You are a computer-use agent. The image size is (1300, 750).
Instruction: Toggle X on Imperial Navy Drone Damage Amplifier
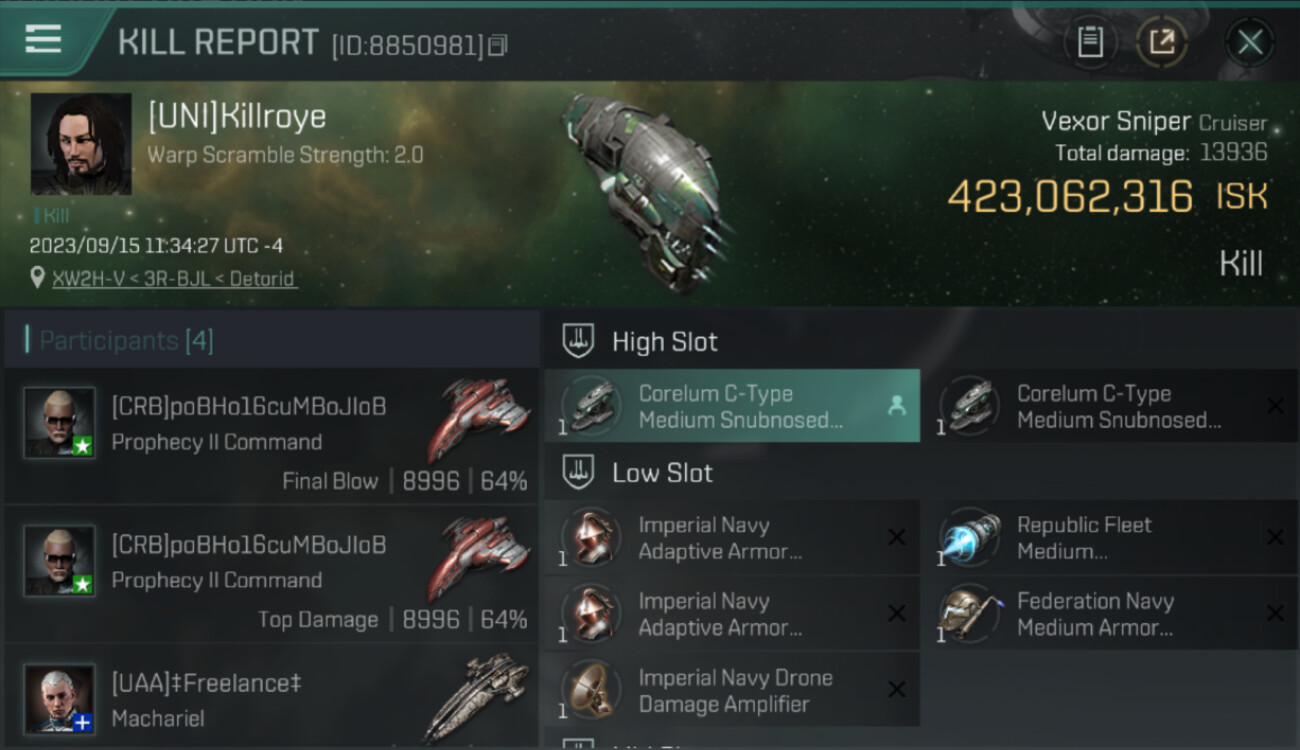coord(897,690)
